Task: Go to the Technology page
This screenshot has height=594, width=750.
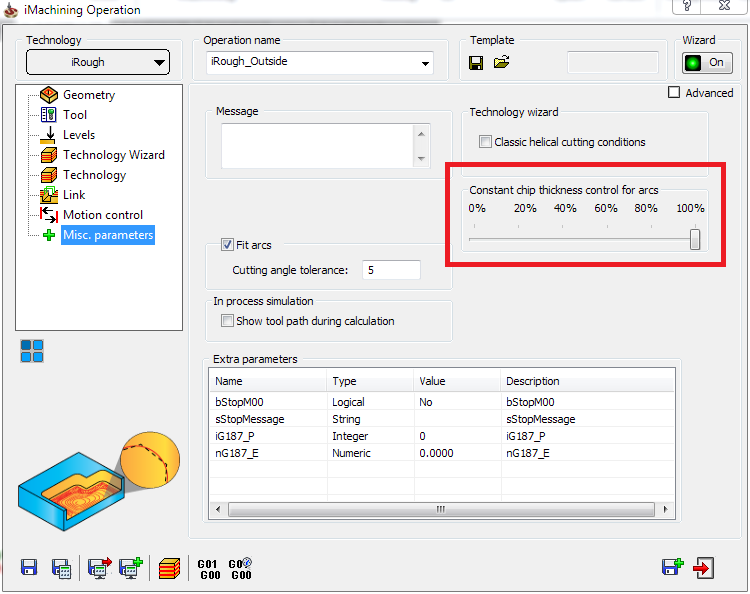Action: pos(94,175)
